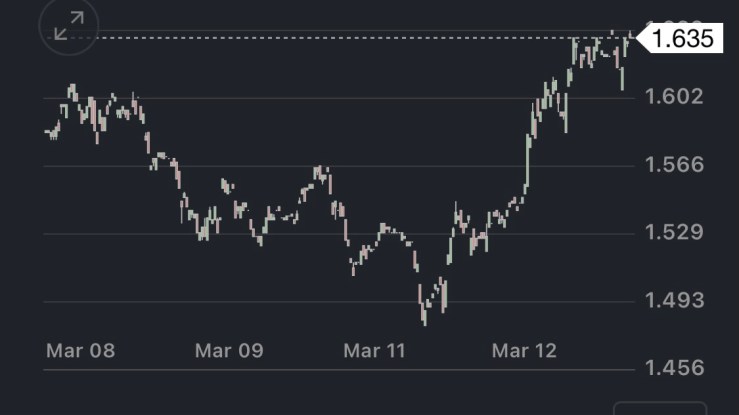This screenshot has height=415, width=739.
Task: Click the Mar 12 date marker
Action: click(524, 350)
